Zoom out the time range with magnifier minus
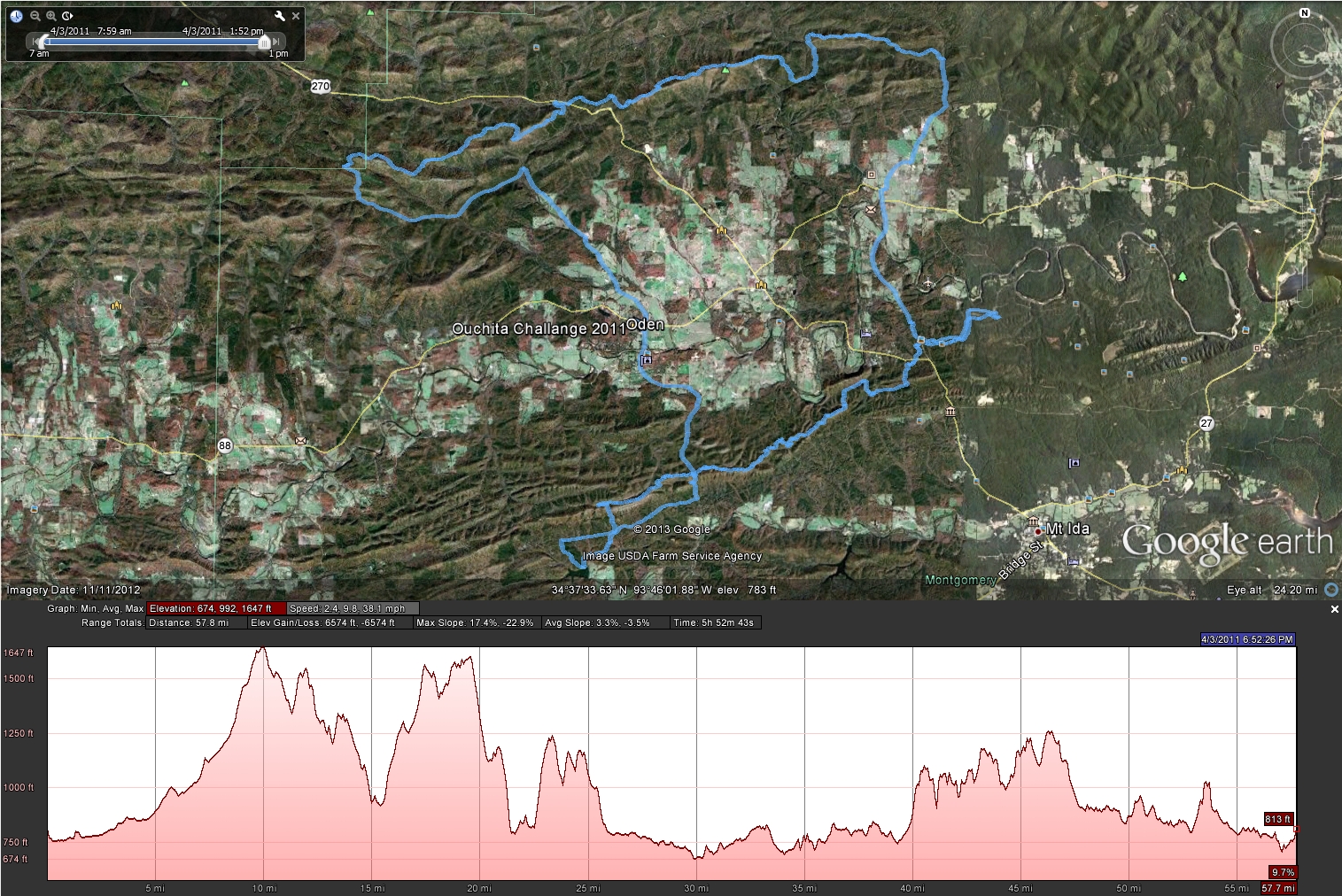The image size is (1342, 896). [x=35, y=15]
